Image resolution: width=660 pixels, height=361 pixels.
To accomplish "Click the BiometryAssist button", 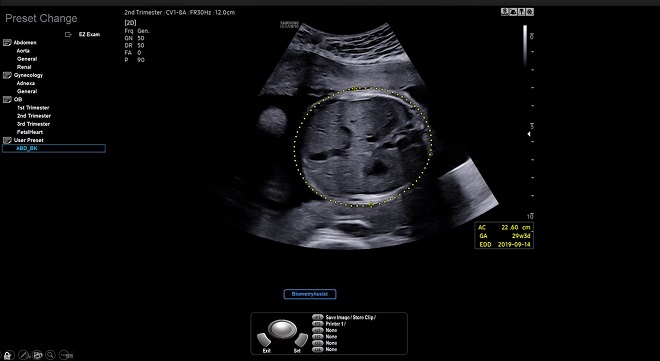I will pos(310,294).
